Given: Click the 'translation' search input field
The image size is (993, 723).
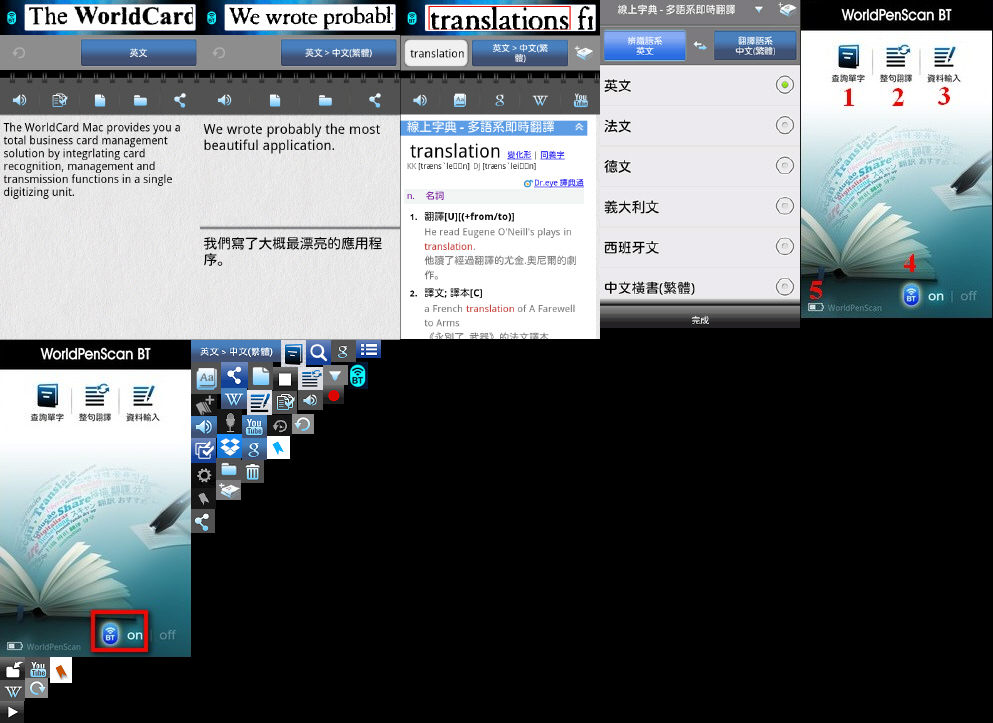Looking at the screenshot, I should coord(437,53).
